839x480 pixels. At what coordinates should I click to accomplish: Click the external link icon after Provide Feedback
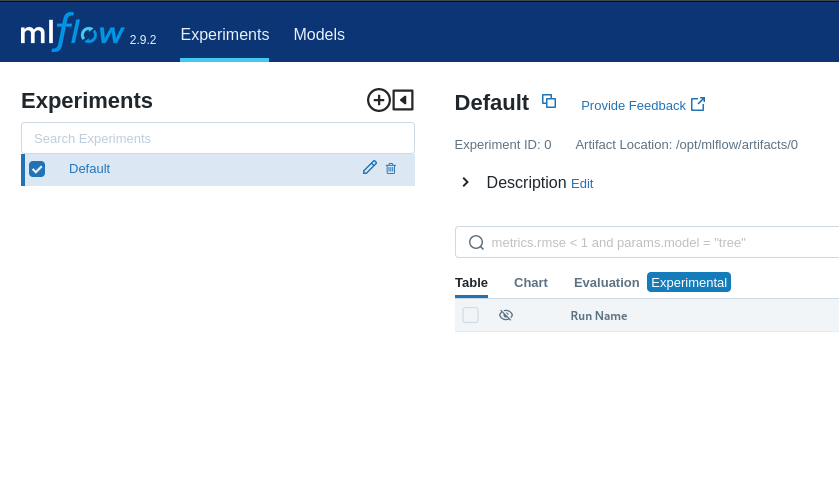698,104
